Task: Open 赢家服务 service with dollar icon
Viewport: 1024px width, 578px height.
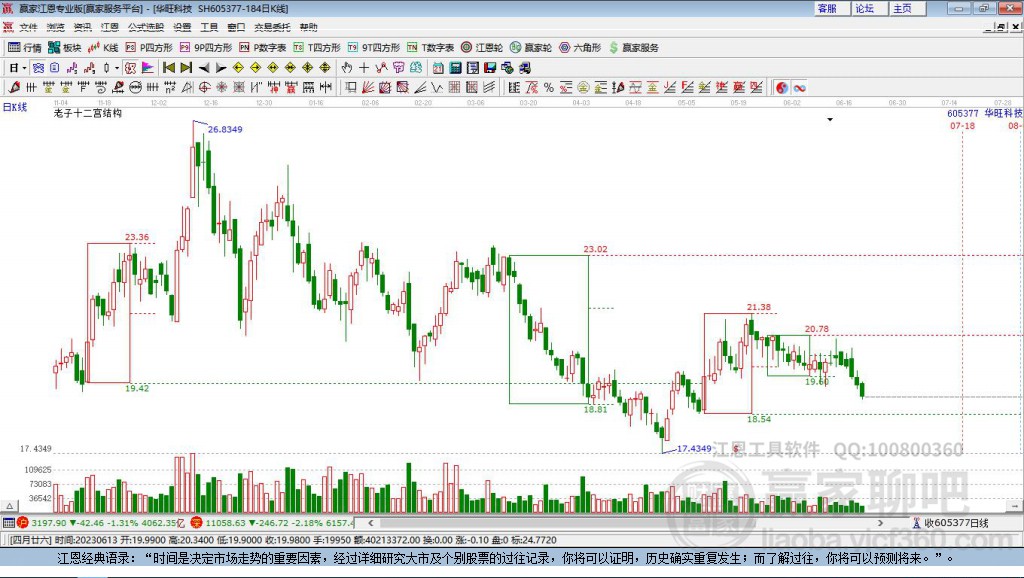Action: (634, 48)
